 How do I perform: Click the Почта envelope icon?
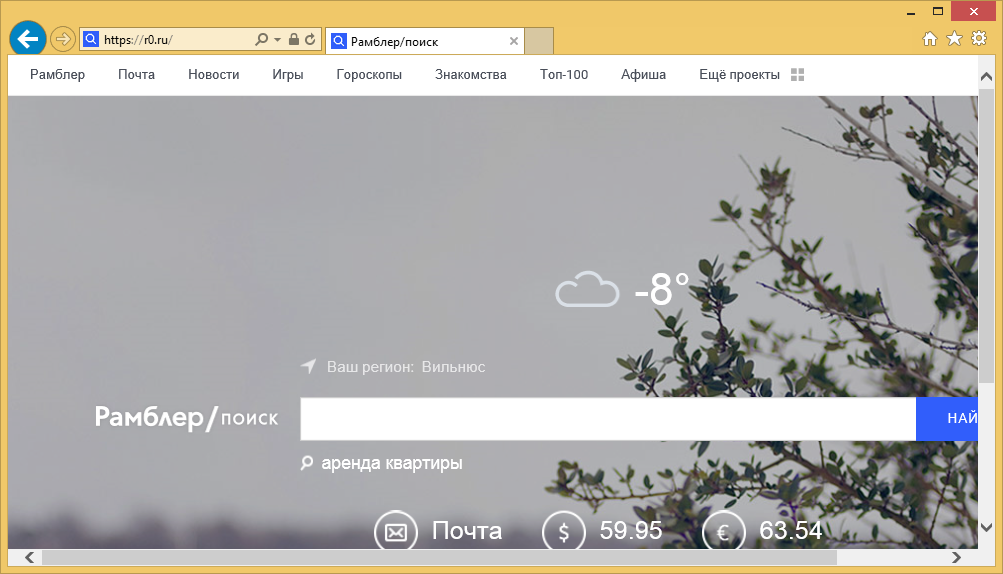point(395,532)
